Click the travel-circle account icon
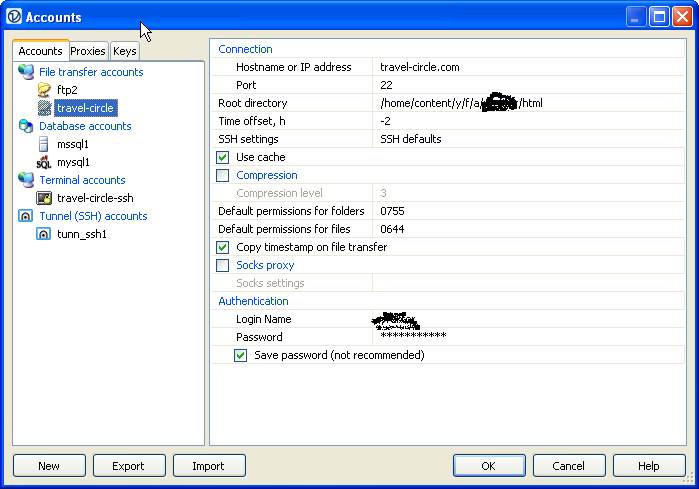The image size is (699, 489). coord(44,108)
